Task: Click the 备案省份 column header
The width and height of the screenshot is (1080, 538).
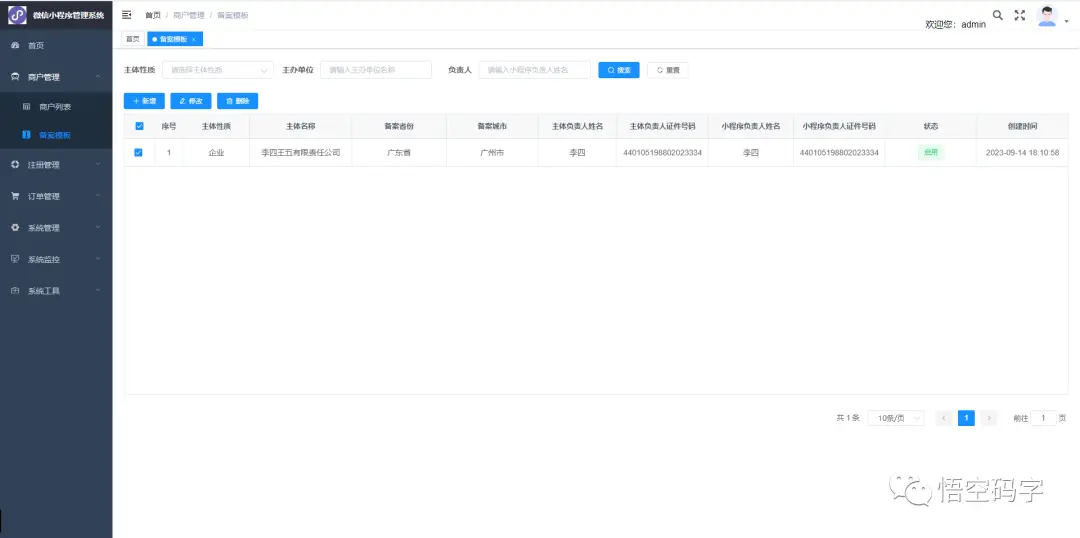Action: (x=399, y=127)
